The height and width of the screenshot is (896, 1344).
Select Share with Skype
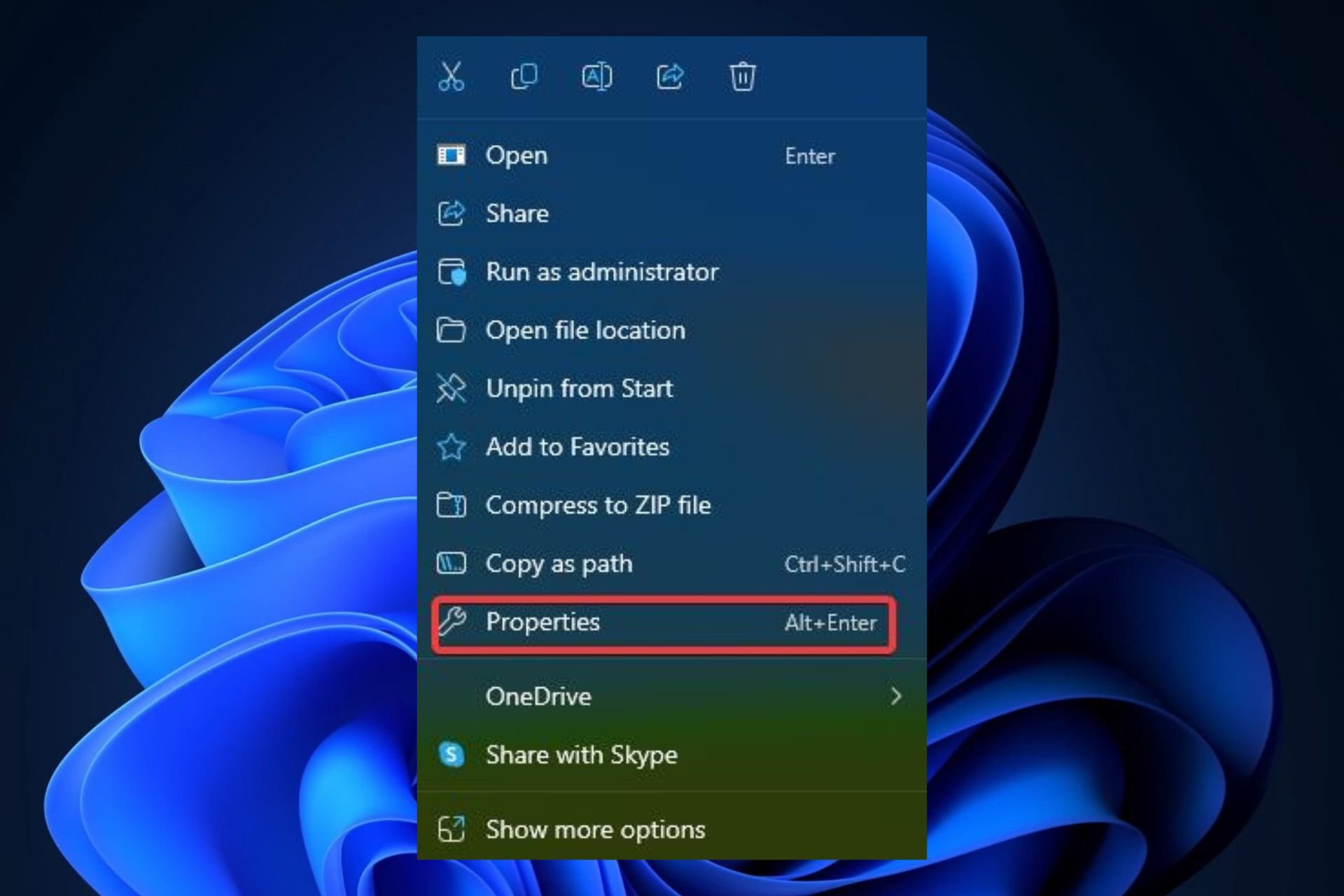[672, 755]
